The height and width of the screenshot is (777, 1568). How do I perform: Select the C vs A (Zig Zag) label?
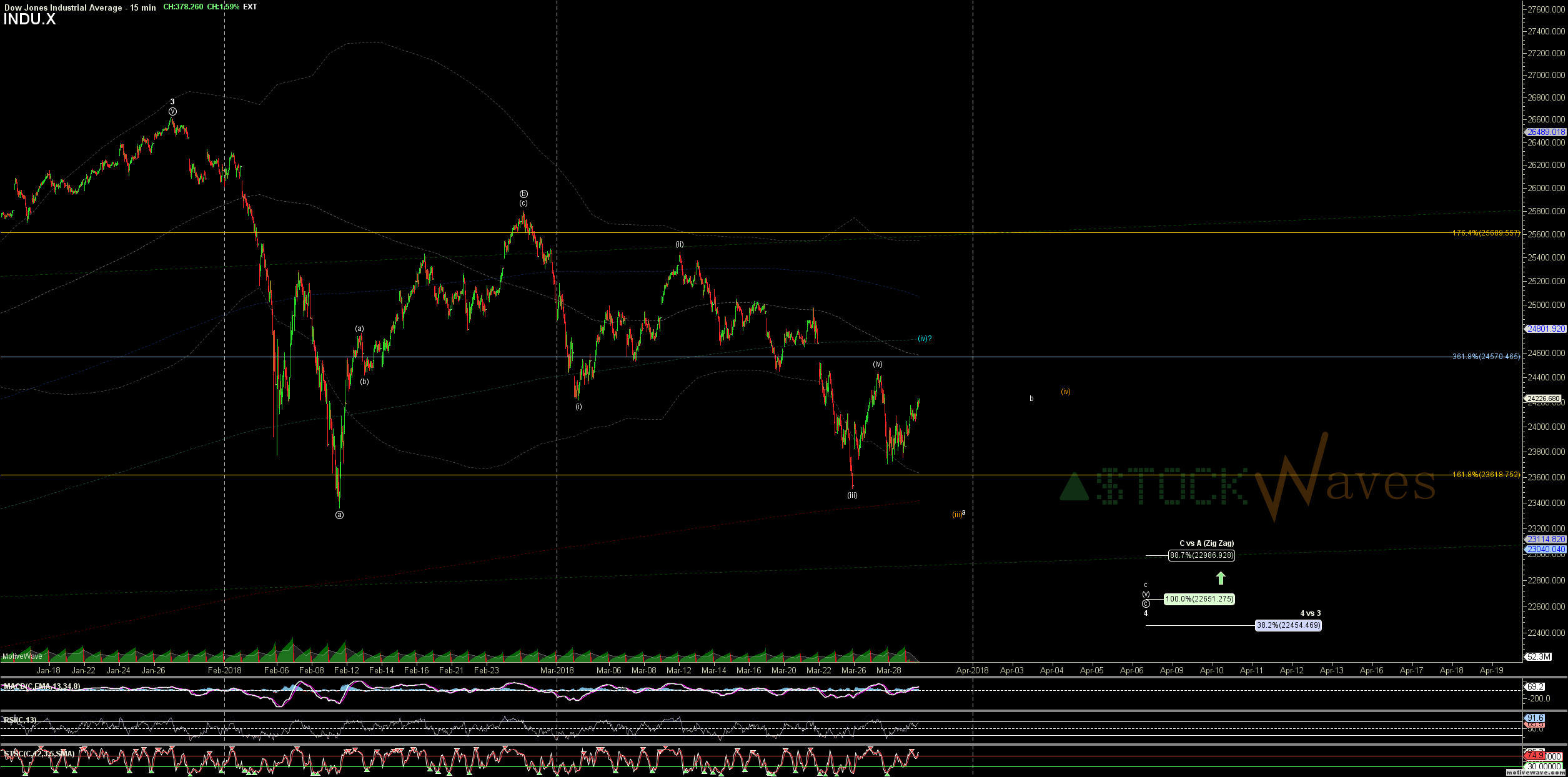pyautogui.click(x=1206, y=543)
